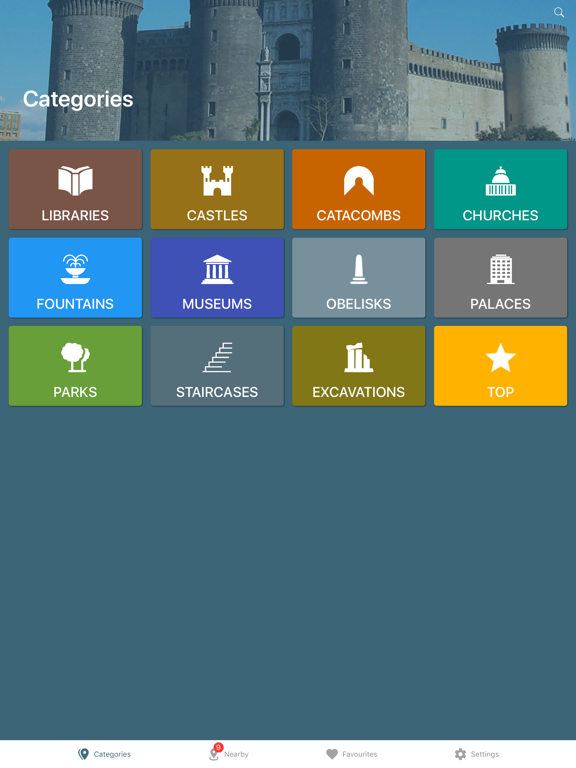Tap the Museums columned building icon
This screenshot has height=768, width=576.
point(217,269)
